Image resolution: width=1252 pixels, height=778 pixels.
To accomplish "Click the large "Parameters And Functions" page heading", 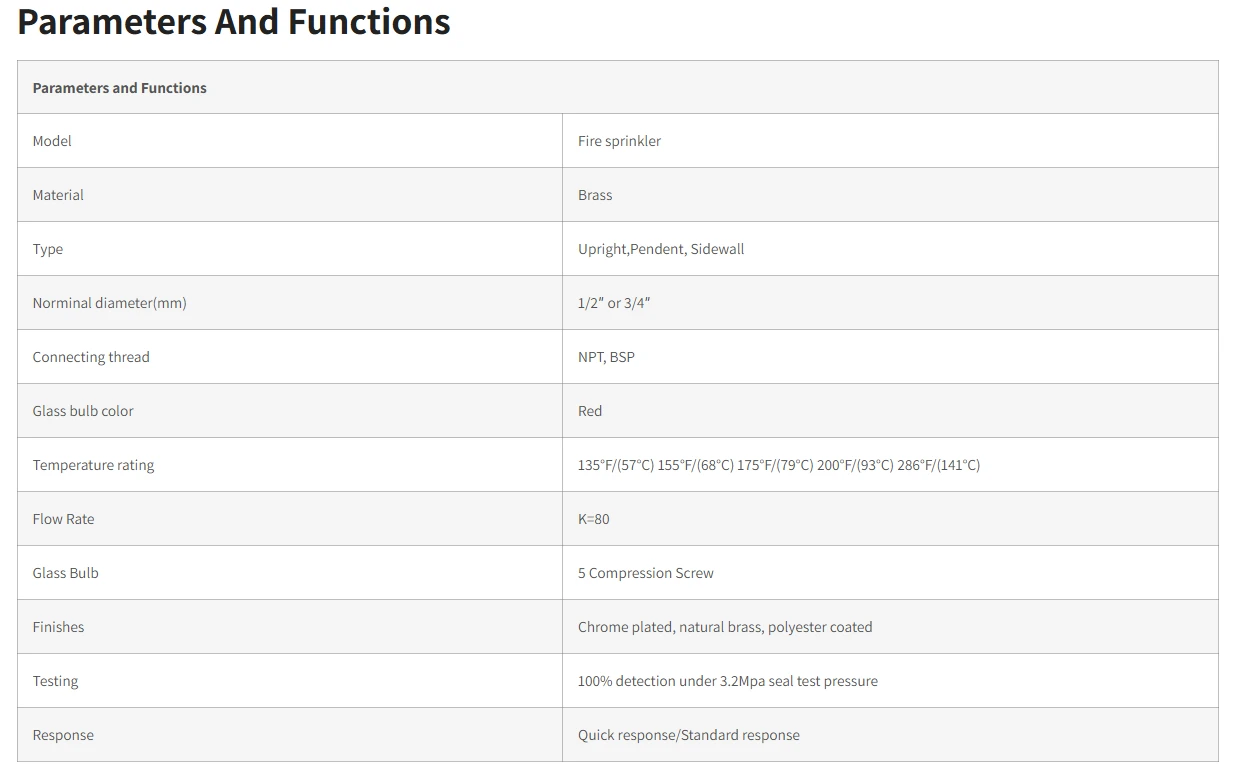I will [x=234, y=21].
